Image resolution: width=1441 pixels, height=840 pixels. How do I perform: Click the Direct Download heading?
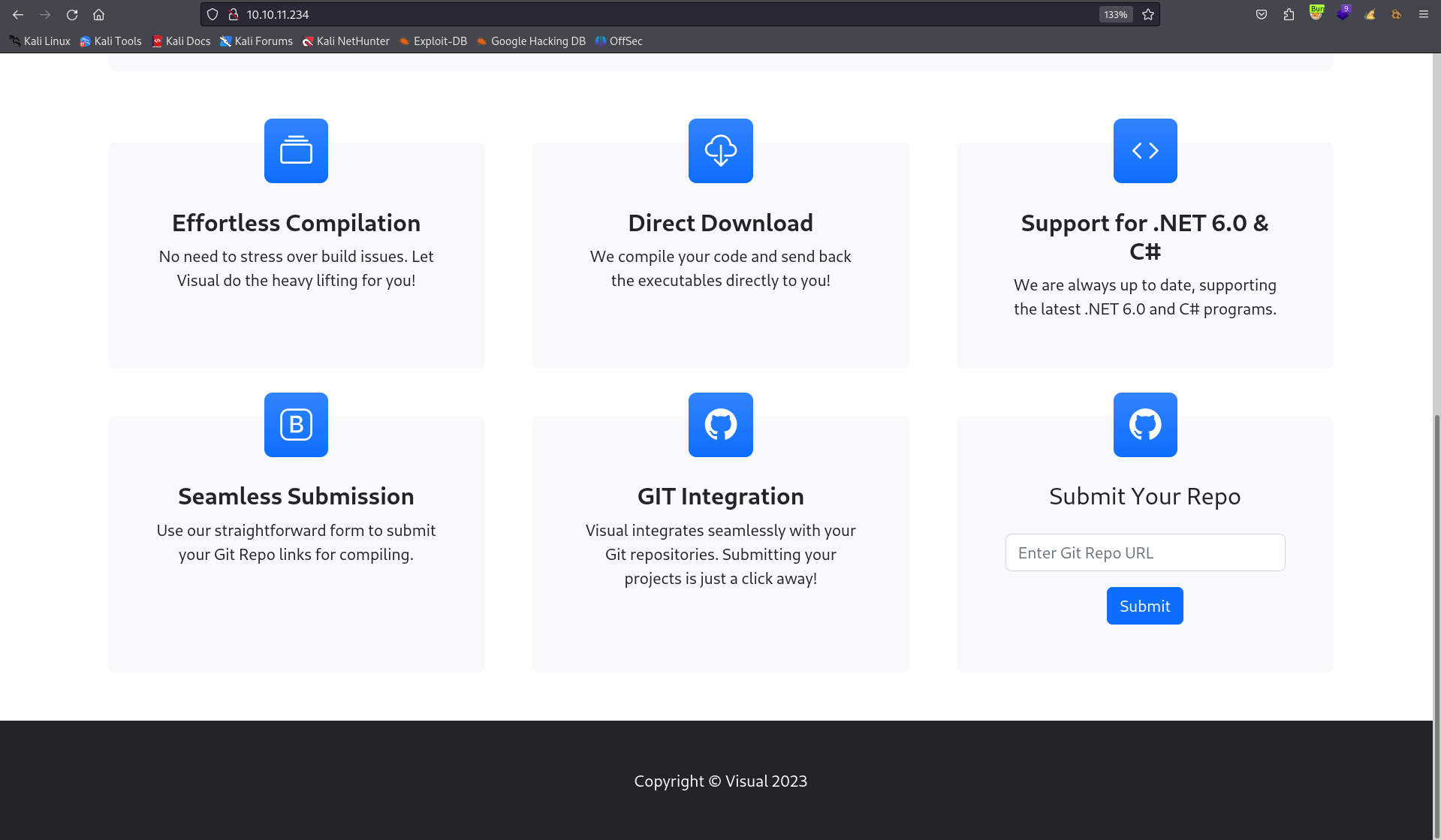pyautogui.click(x=721, y=223)
